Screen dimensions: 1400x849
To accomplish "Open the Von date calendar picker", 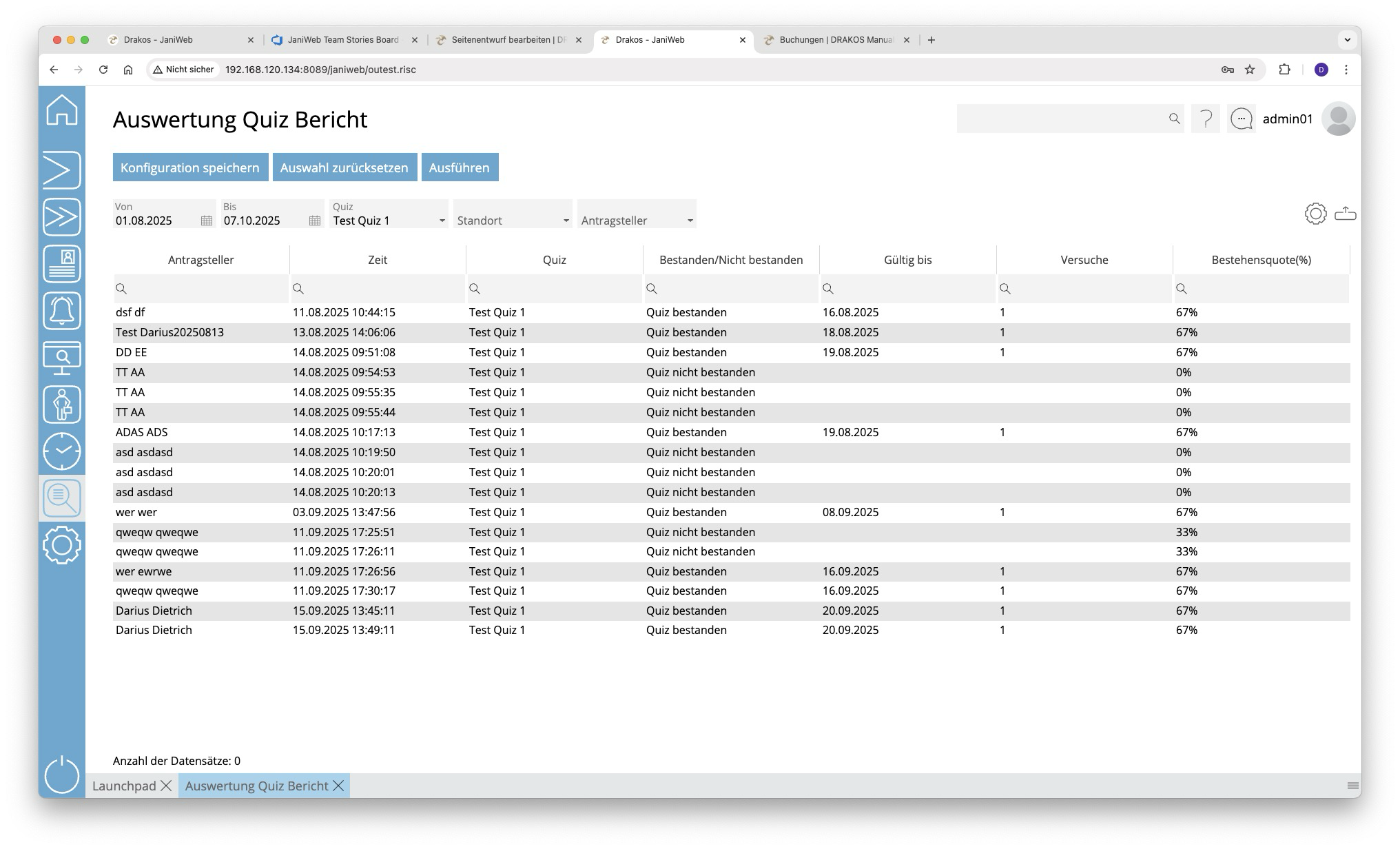I will coord(206,221).
